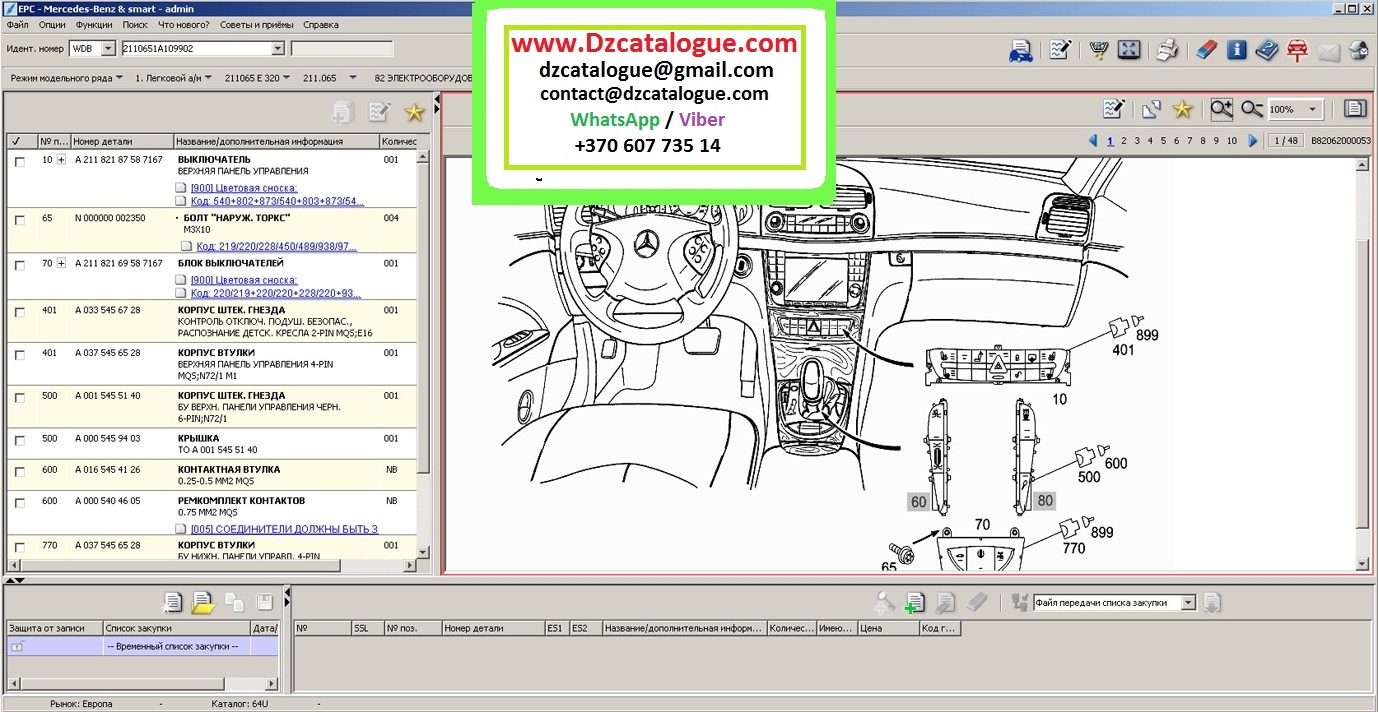Expand position 10 part row

pyautogui.click(x=62, y=160)
